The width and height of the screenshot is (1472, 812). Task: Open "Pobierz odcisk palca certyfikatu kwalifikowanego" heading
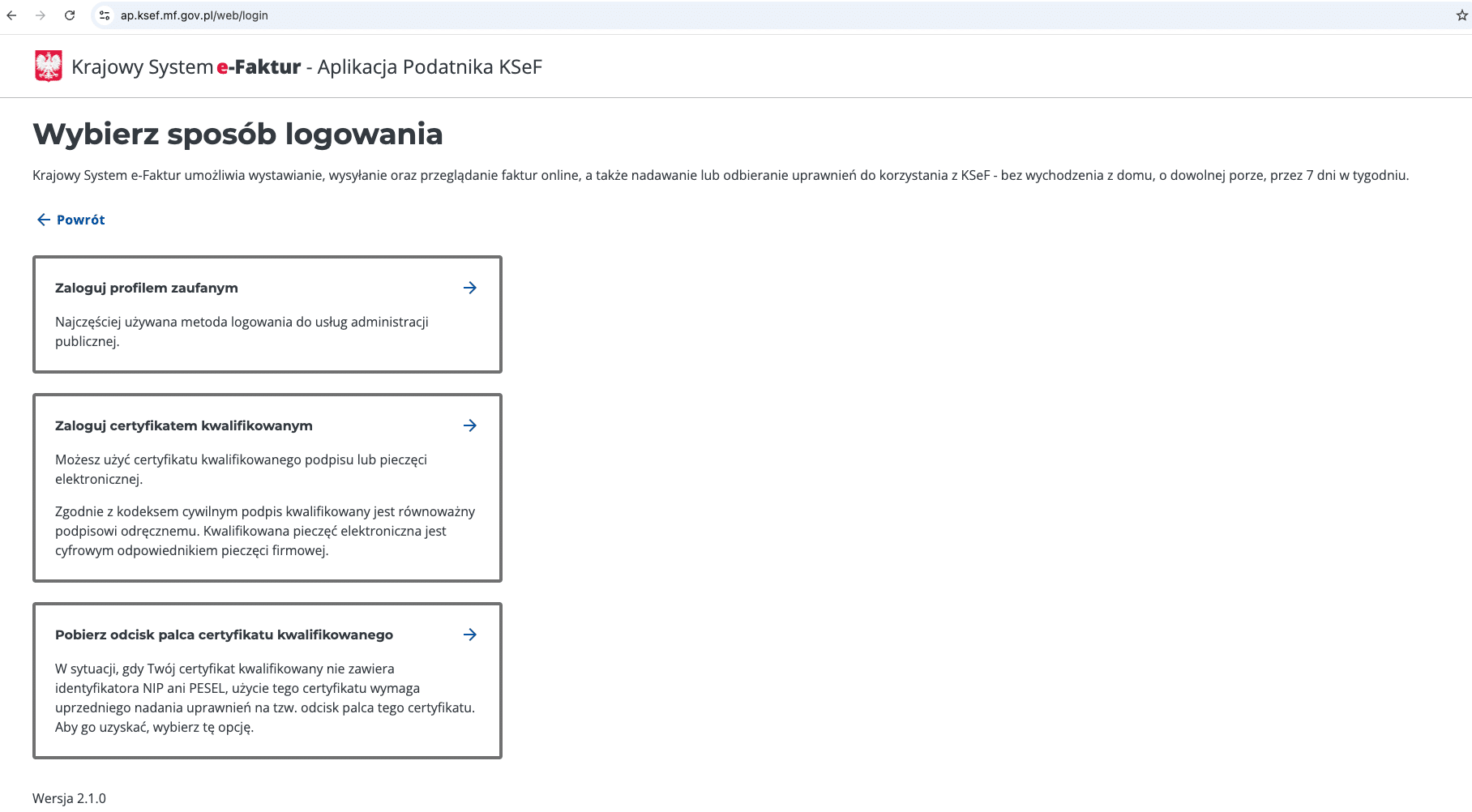pos(224,635)
